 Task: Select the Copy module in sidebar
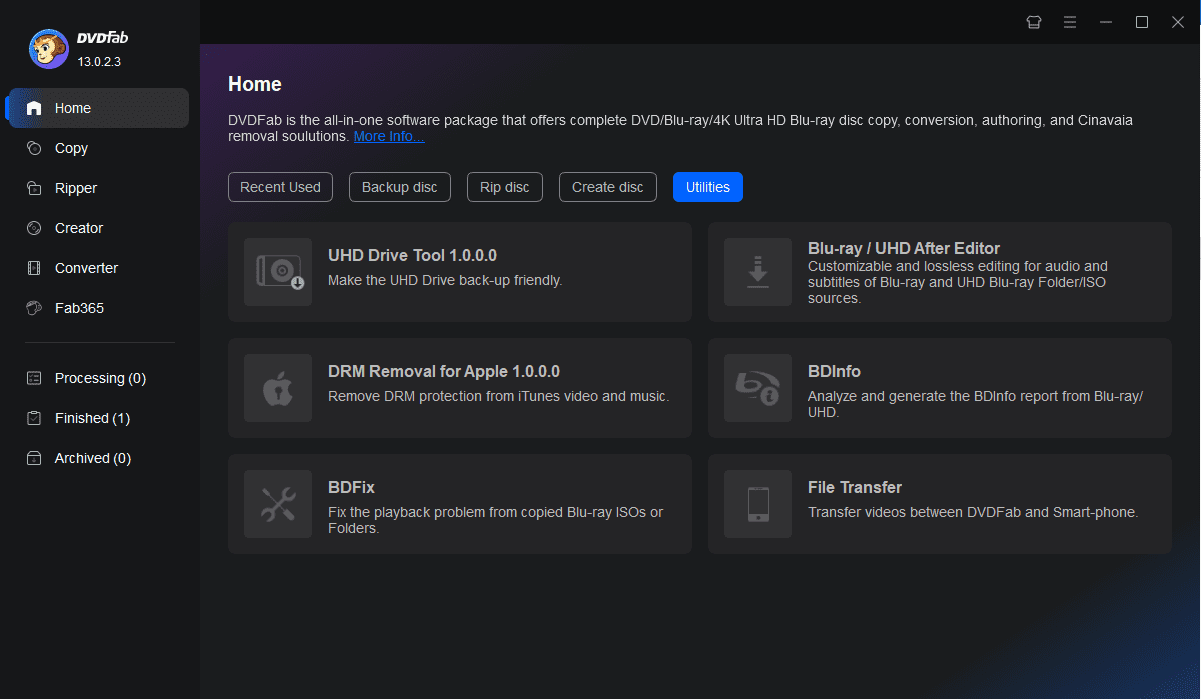point(70,147)
